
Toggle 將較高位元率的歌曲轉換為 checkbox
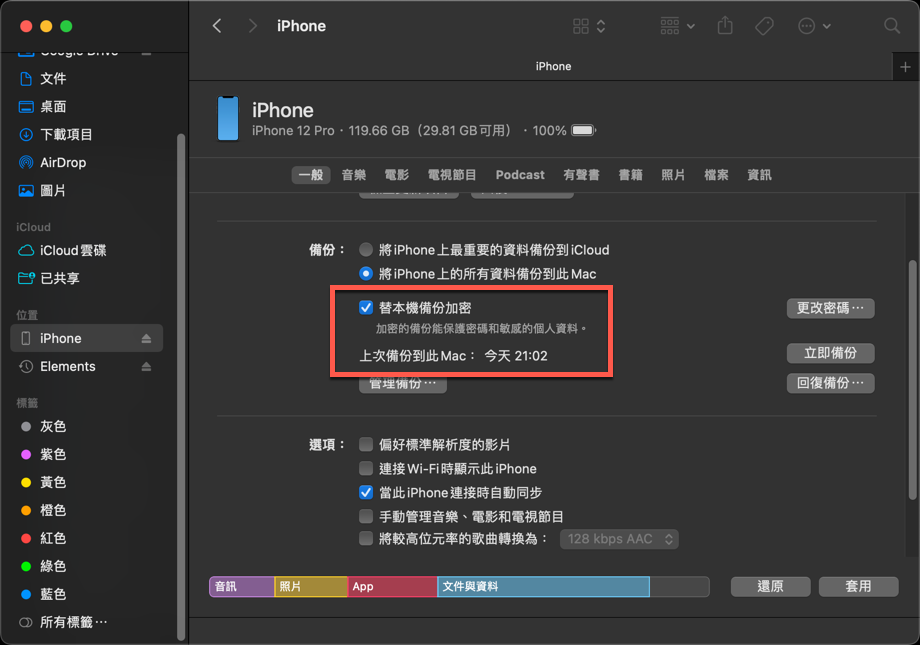tap(366, 539)
